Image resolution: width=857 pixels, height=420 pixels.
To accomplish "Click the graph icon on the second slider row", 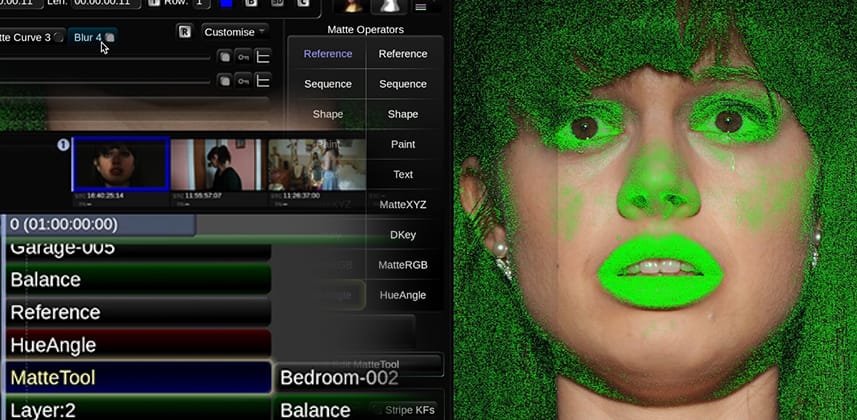I will (x=263, y=81).
